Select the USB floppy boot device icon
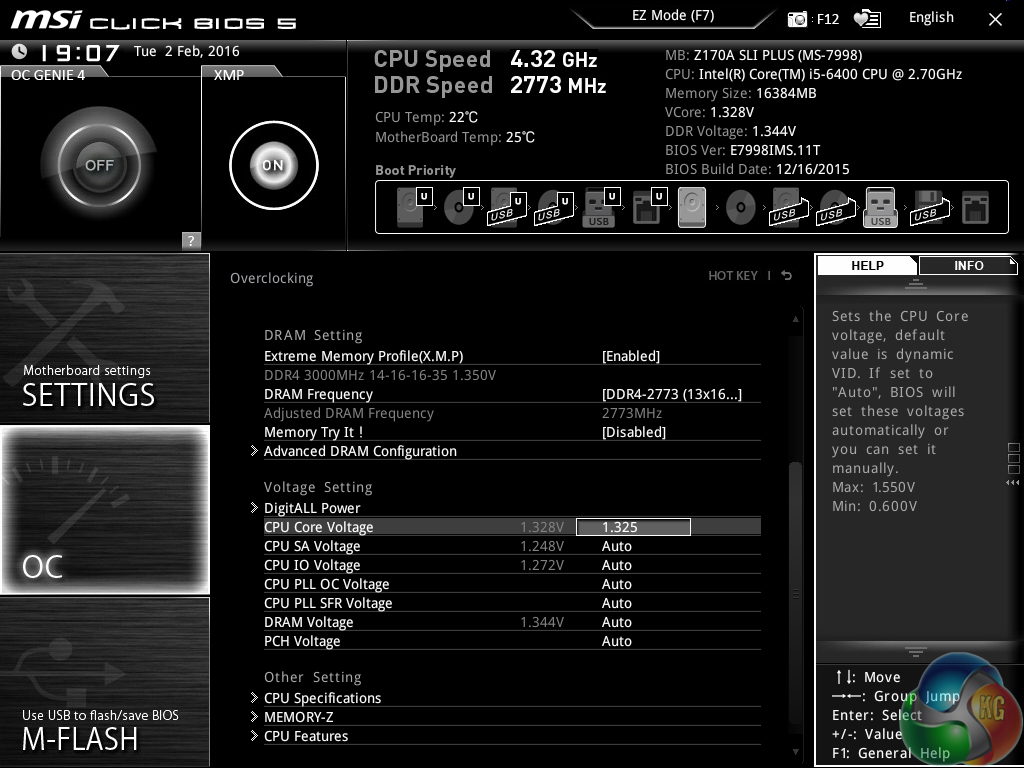The height and width of the screenshot is (768, 1024). 925,208
